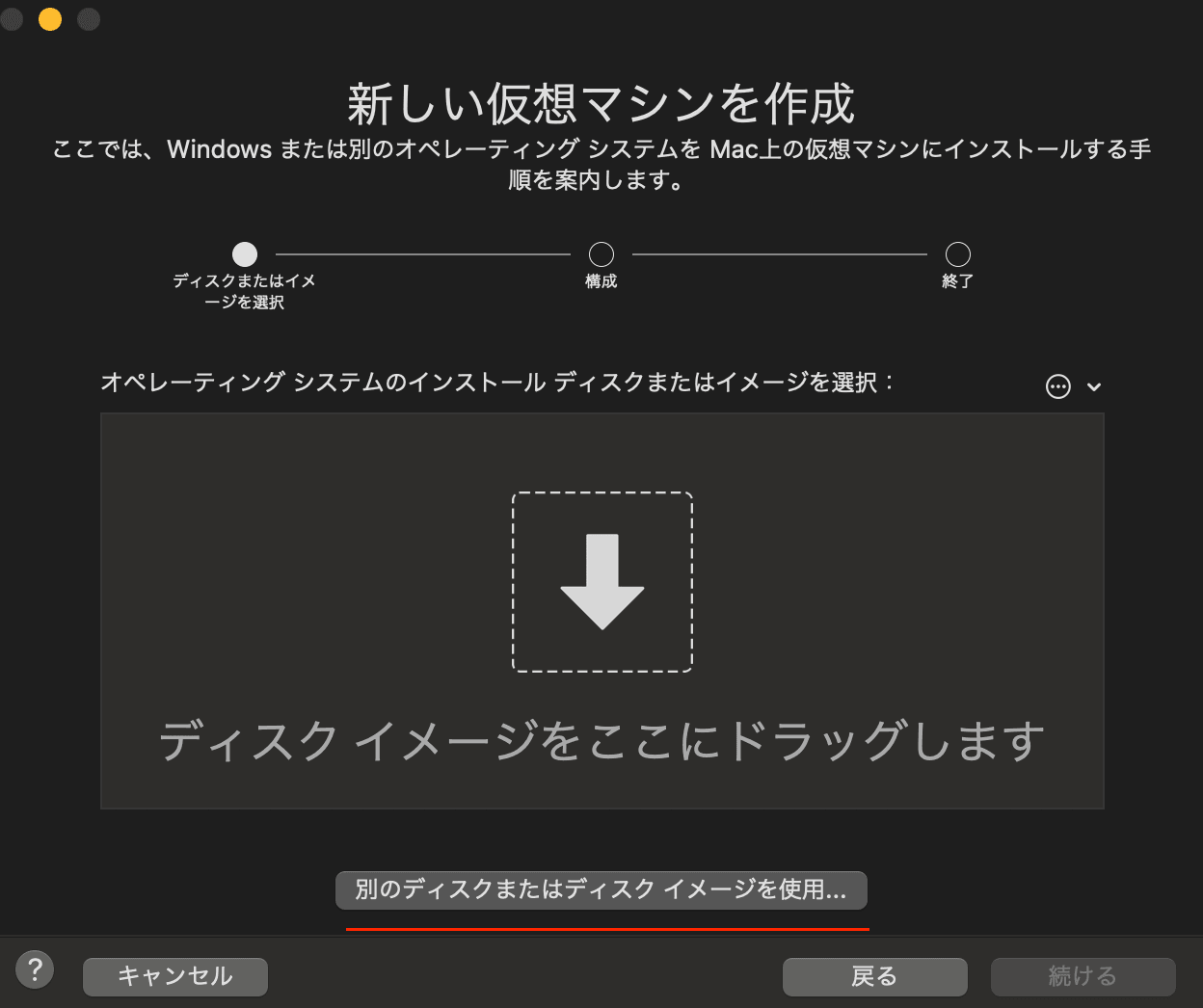This screenshot has width=1203, height=1008.
Task: Click the yellow minimize window button
Action: (x=49, y=18)
